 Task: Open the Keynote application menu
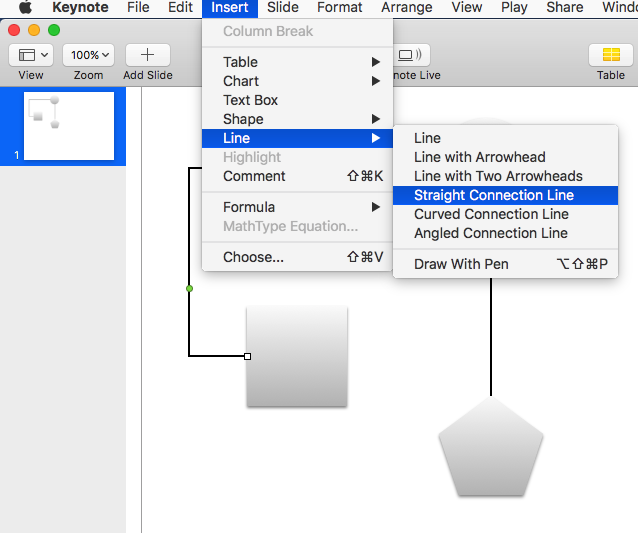coord(80,7)
